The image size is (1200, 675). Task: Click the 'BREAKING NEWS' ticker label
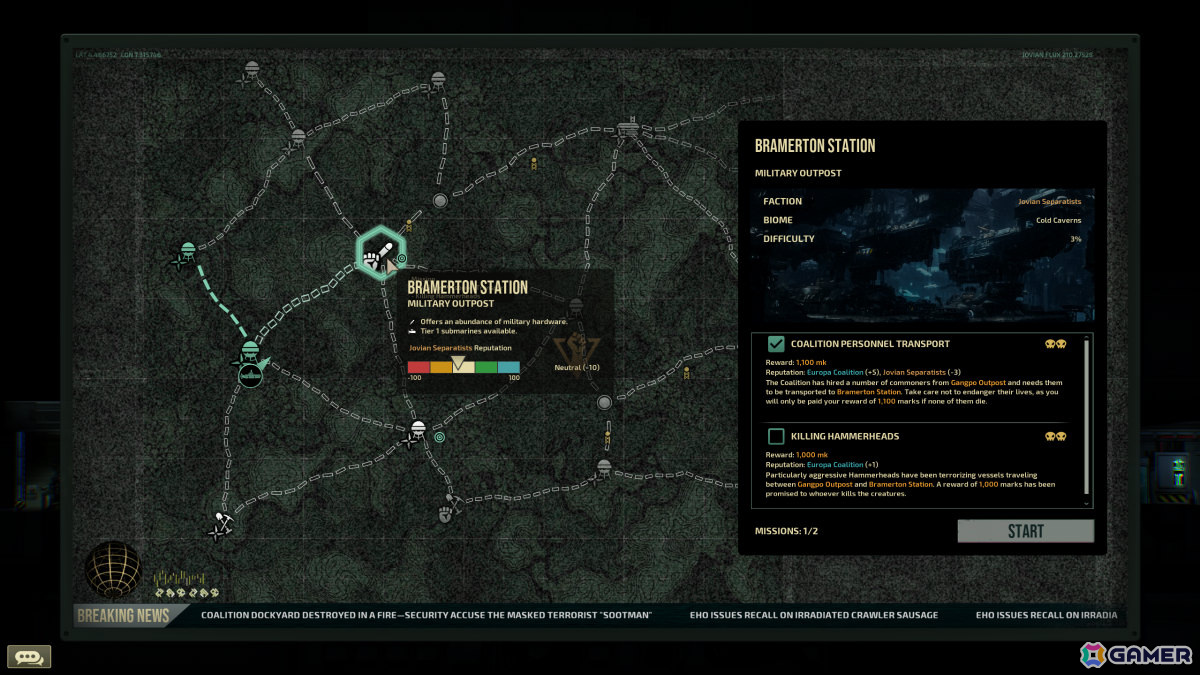[x=123, y=616]
